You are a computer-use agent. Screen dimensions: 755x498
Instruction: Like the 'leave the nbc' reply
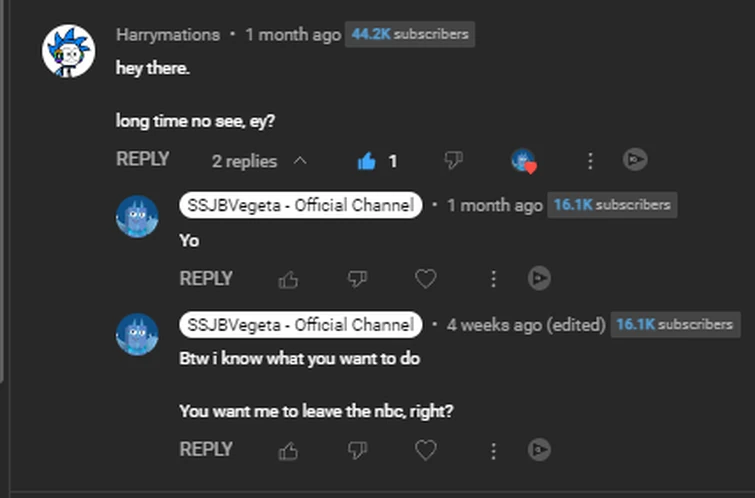(289, 451)
